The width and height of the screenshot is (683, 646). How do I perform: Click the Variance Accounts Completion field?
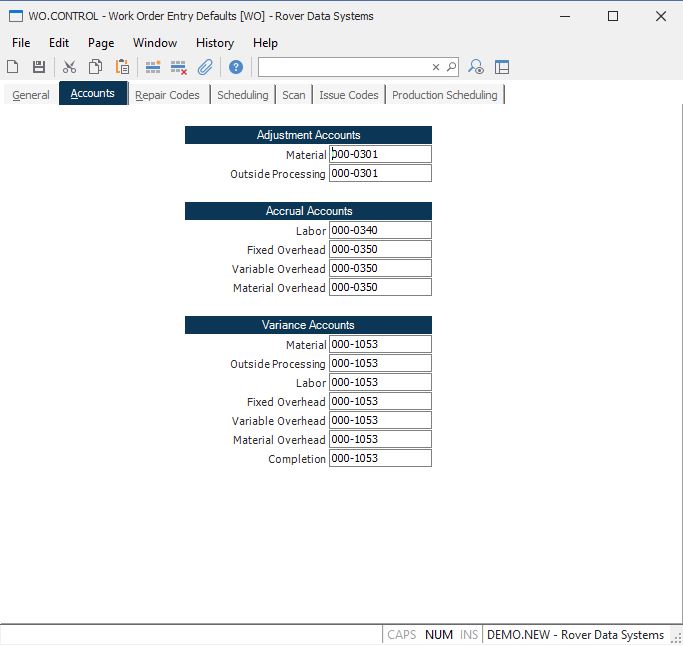point(380,459)
